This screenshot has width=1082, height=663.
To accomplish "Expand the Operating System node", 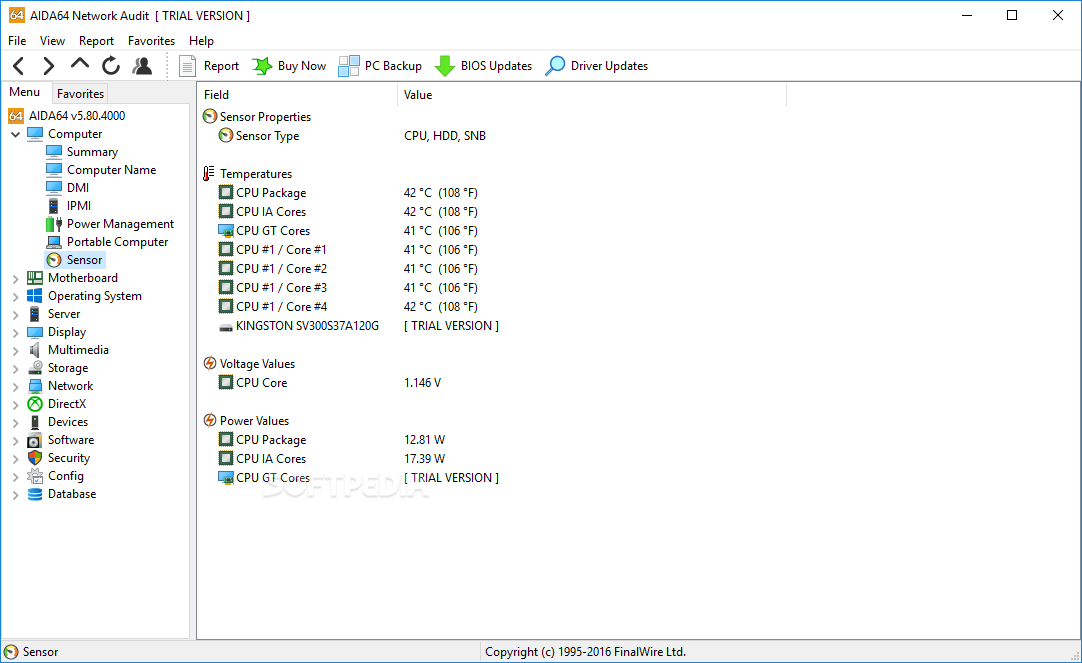I will click(15, 297).
